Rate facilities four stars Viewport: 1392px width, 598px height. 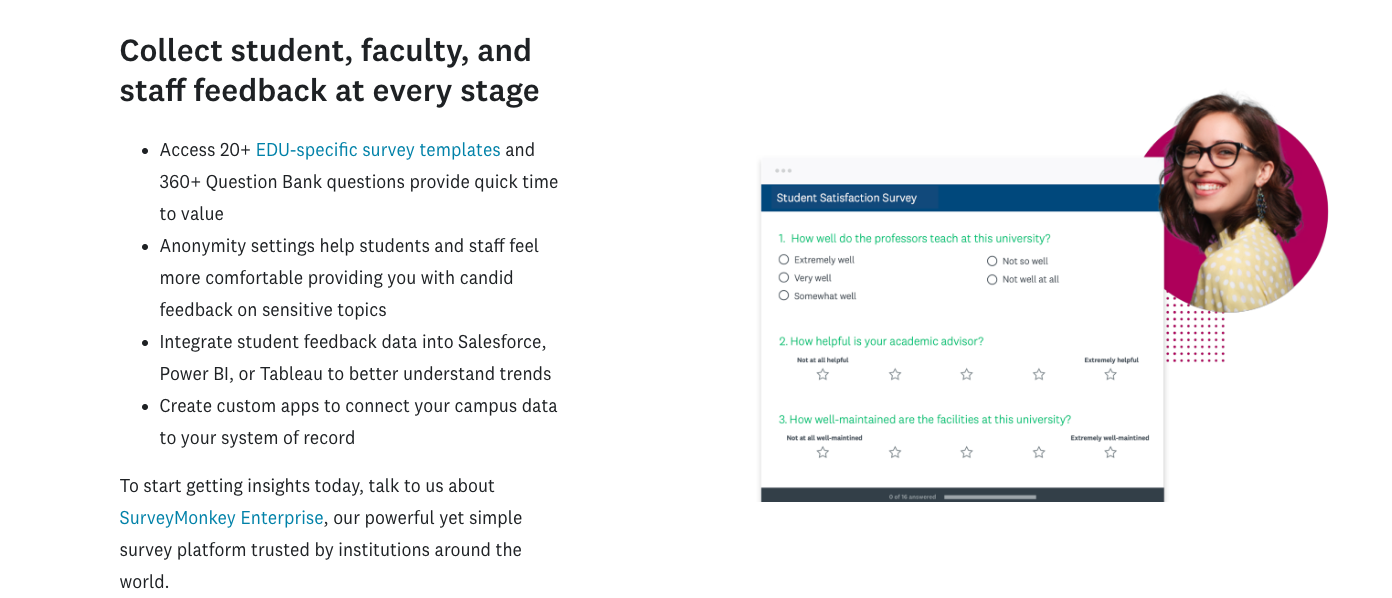[x=1039, y=453]
